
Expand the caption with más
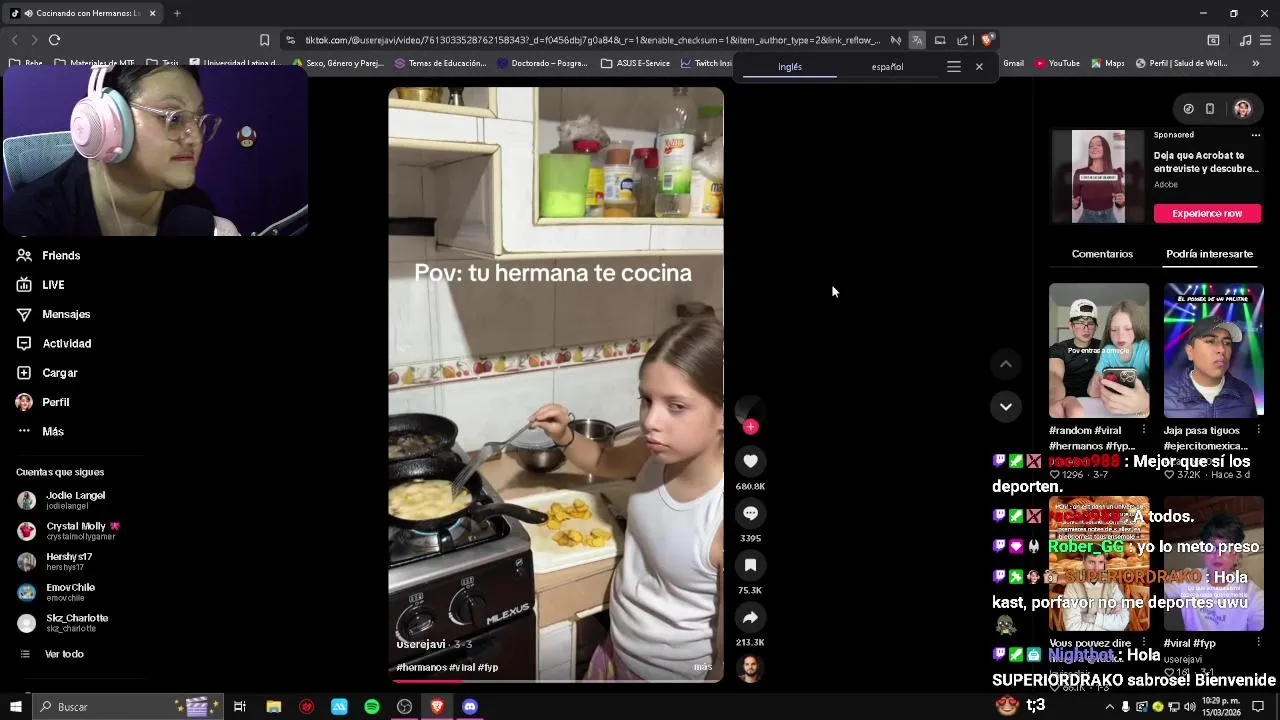coord(703,667)
